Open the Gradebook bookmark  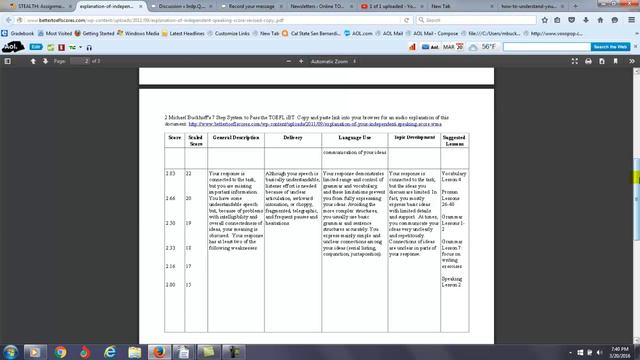(18, 33)
